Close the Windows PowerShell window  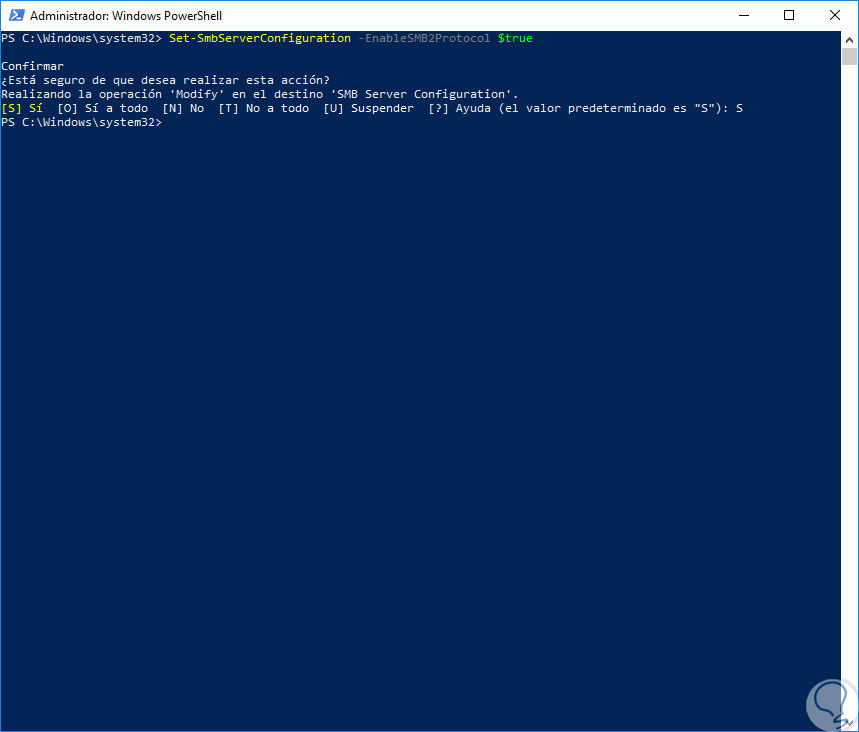[835, 16]
